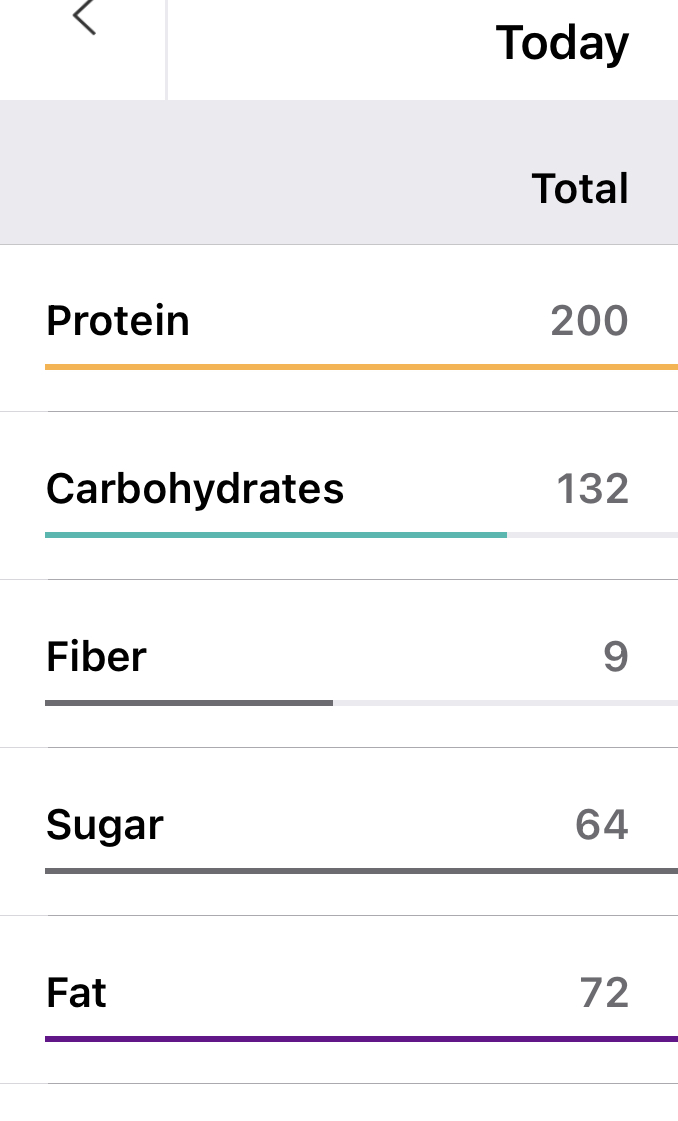The height and width of the screenshot is (1121, 678).
Task: Click the dark filled Fiber progress bar
Action: click(x=189, y=703)
